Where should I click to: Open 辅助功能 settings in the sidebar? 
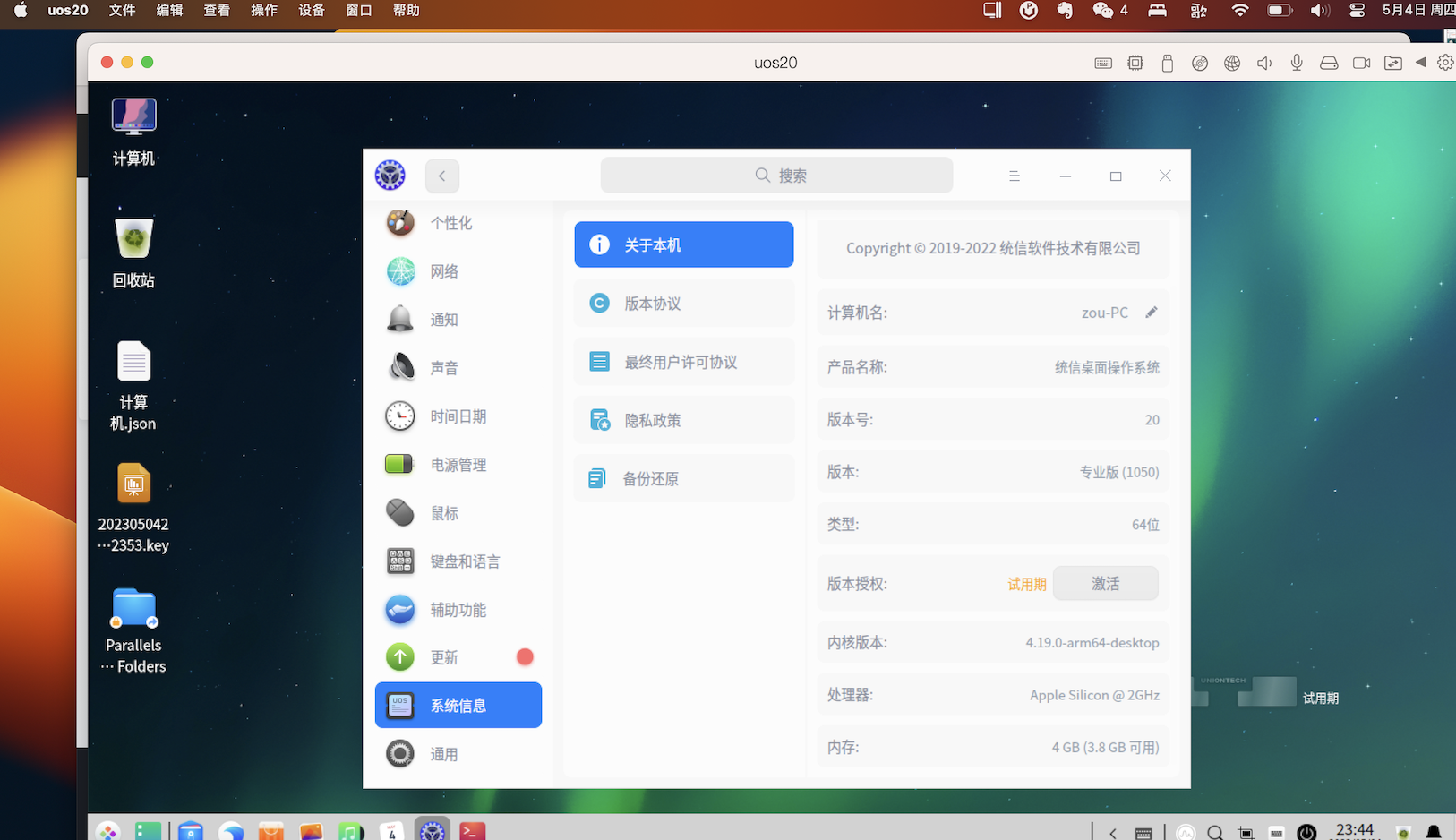coord(458,610)
